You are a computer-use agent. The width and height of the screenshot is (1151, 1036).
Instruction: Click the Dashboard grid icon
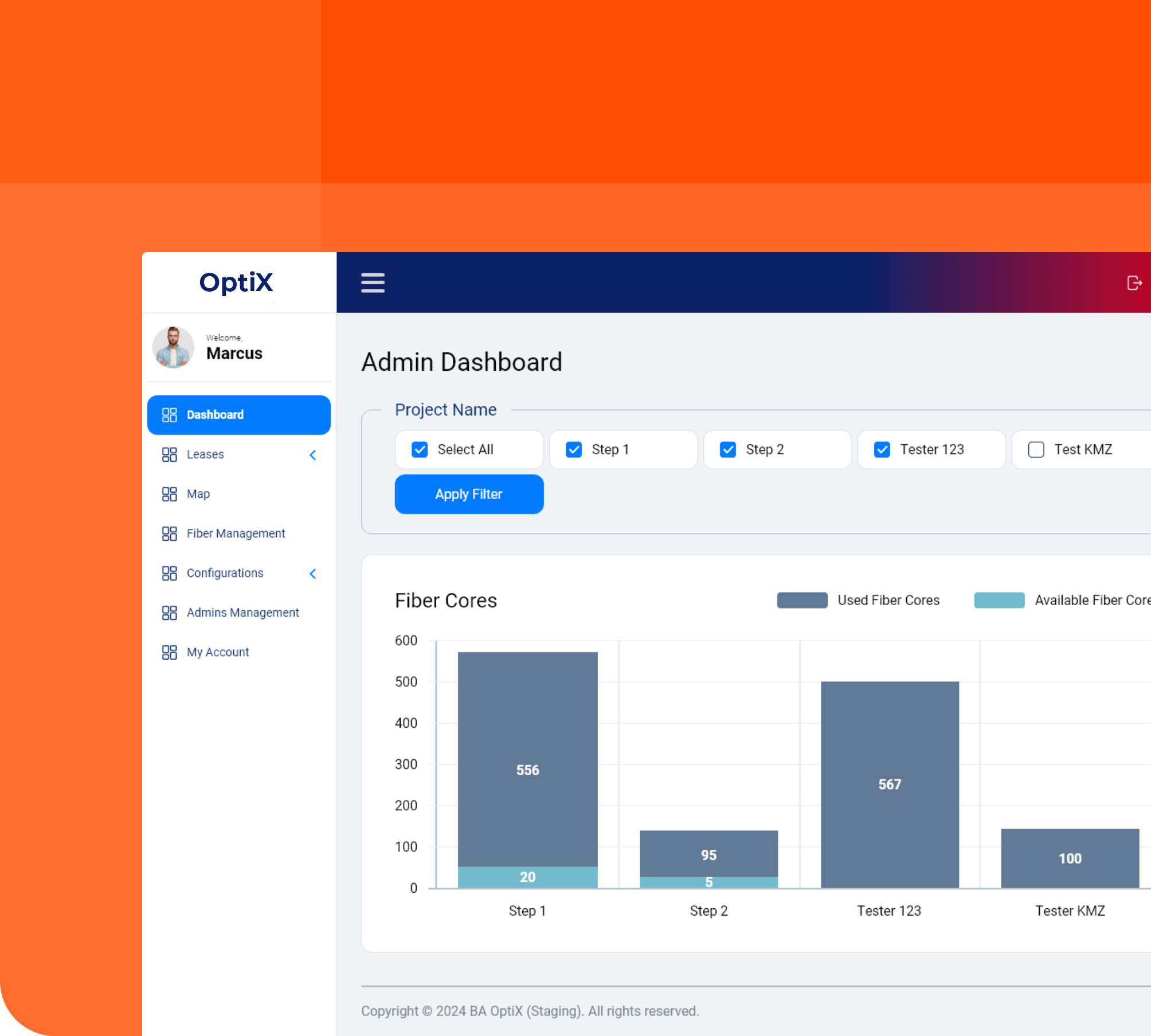pyautogui.click(x=169, y=415)
